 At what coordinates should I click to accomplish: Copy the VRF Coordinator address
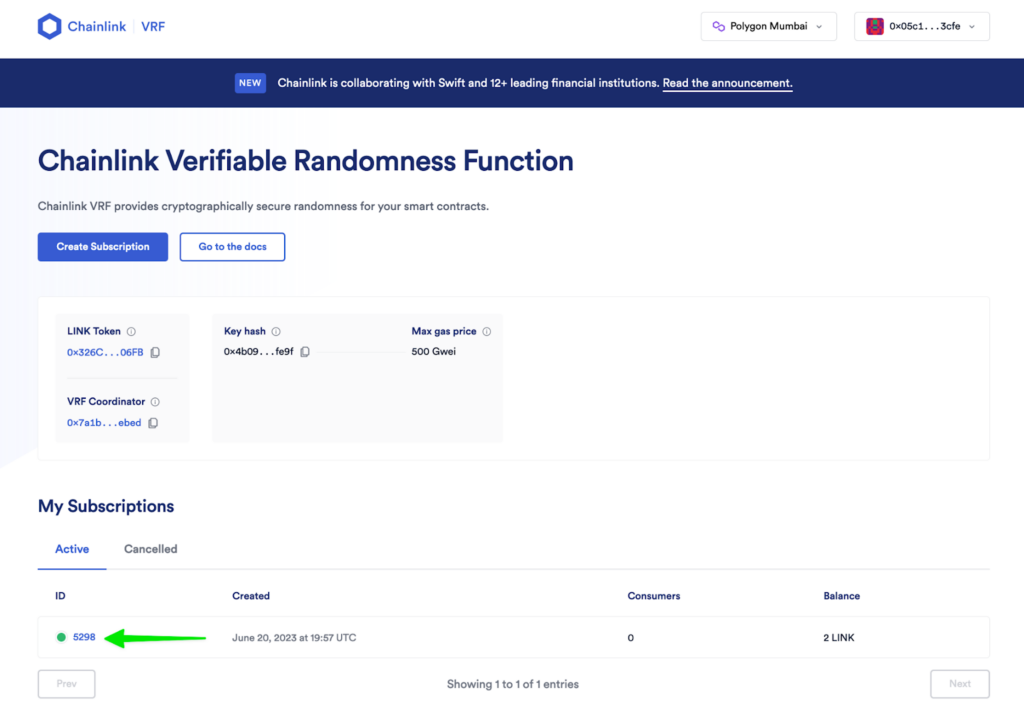153,422
